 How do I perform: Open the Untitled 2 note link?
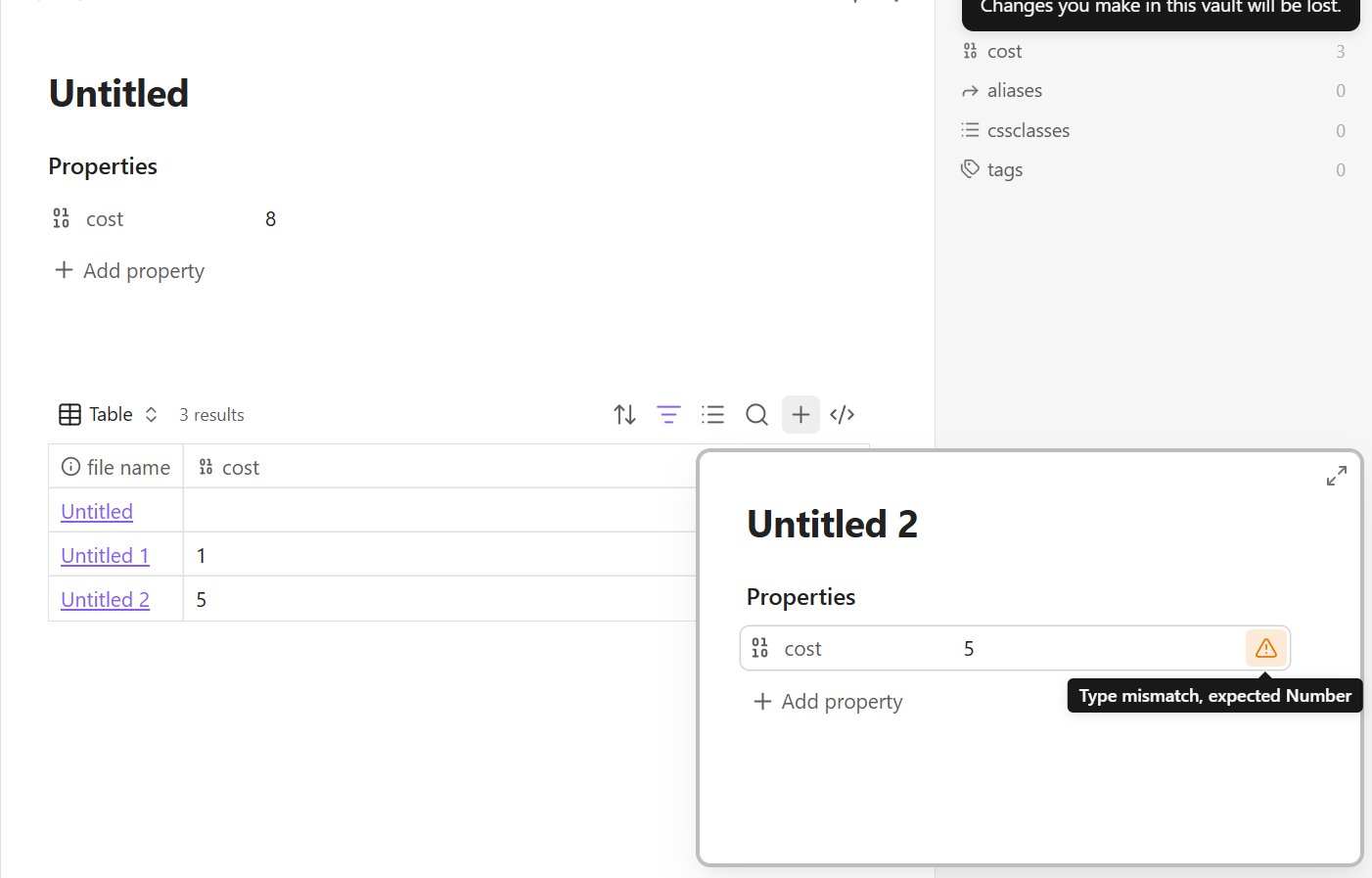(105, 600)
